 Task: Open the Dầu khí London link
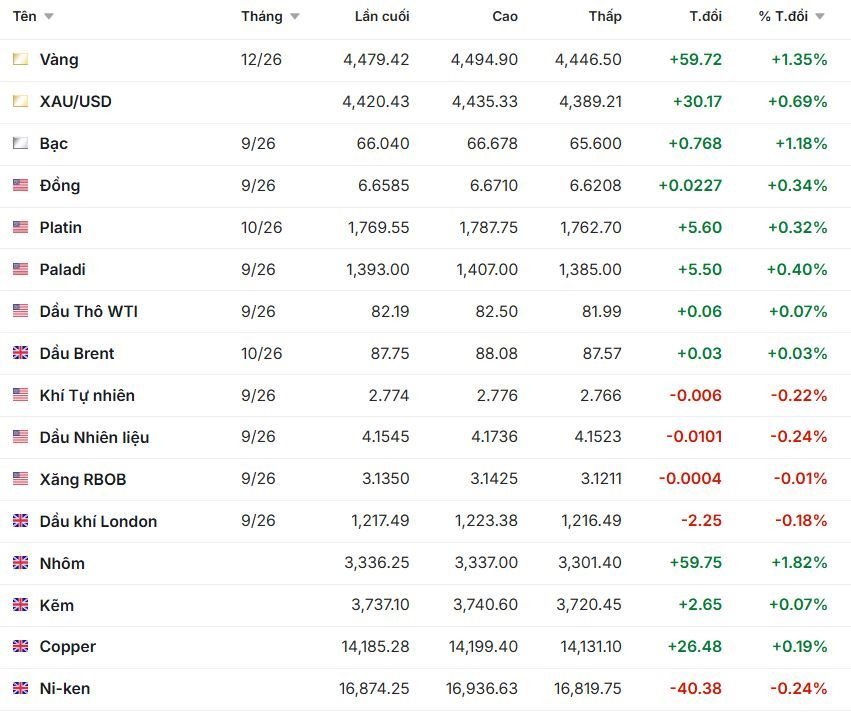pyautogui.click(x=98, y=522)
